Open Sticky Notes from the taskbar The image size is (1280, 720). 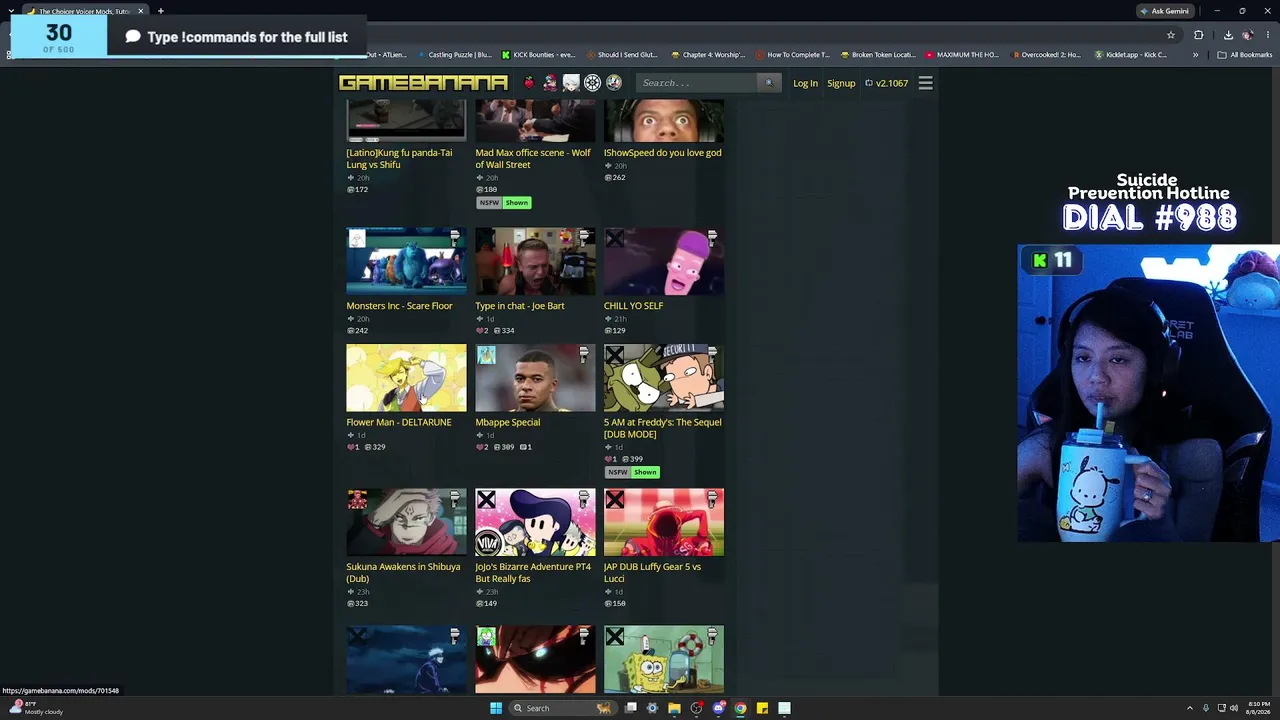click(x=762, y=708)
